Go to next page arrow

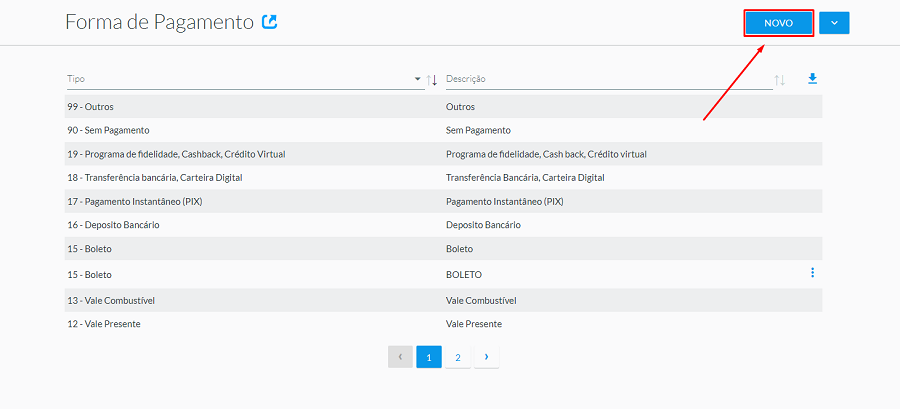click(x=487, y=357)
